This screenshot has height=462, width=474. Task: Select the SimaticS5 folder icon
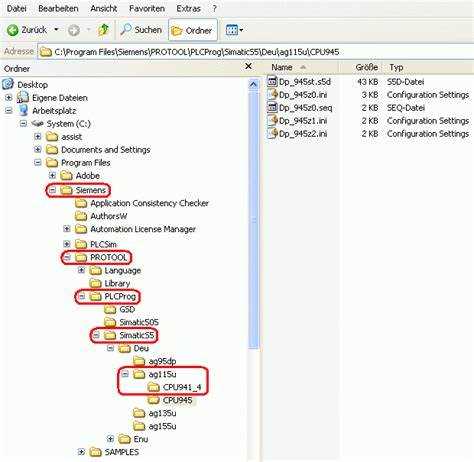(x=110, y=335)
